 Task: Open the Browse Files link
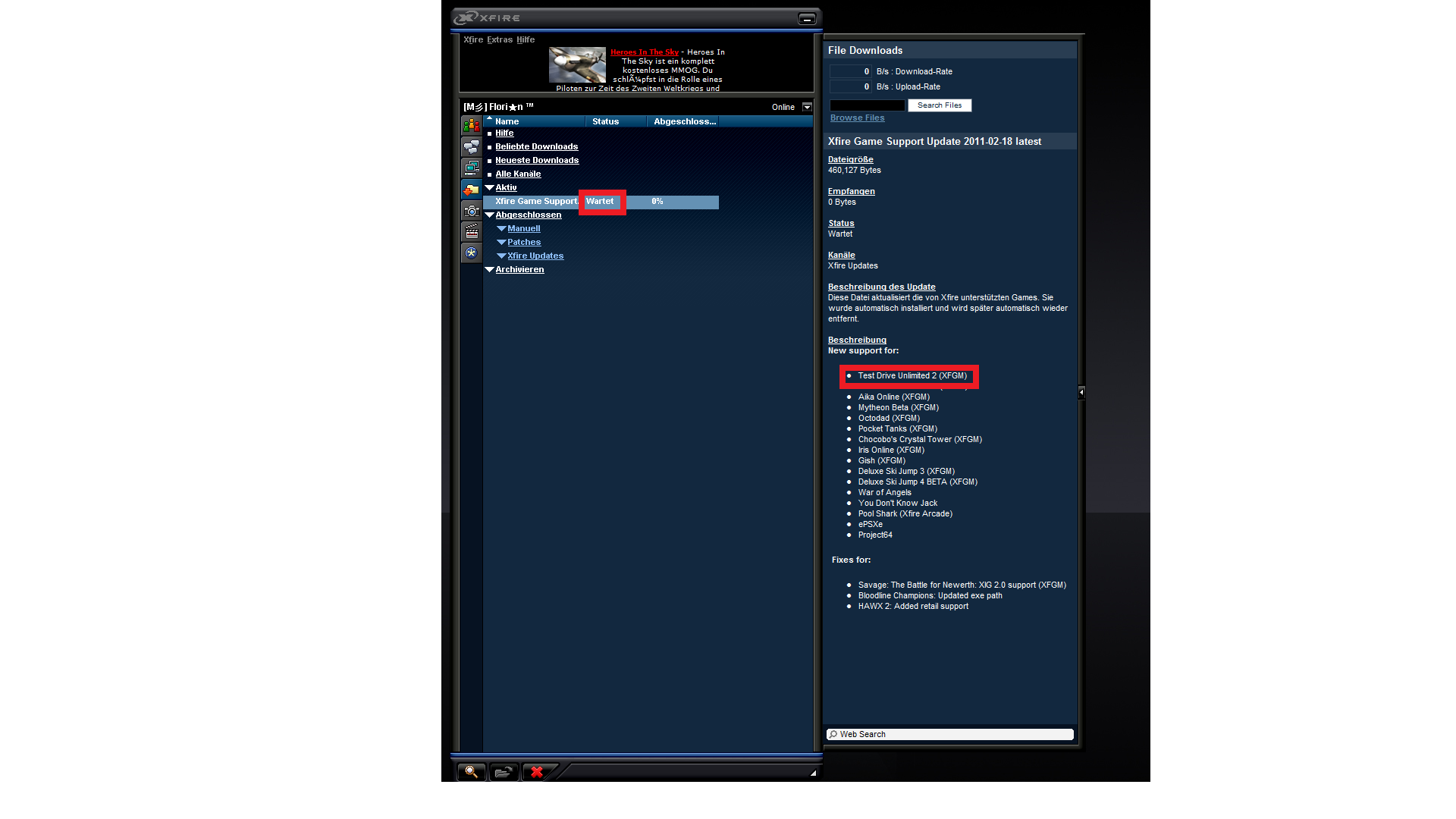pyautogui.click(x=857, y=118)
